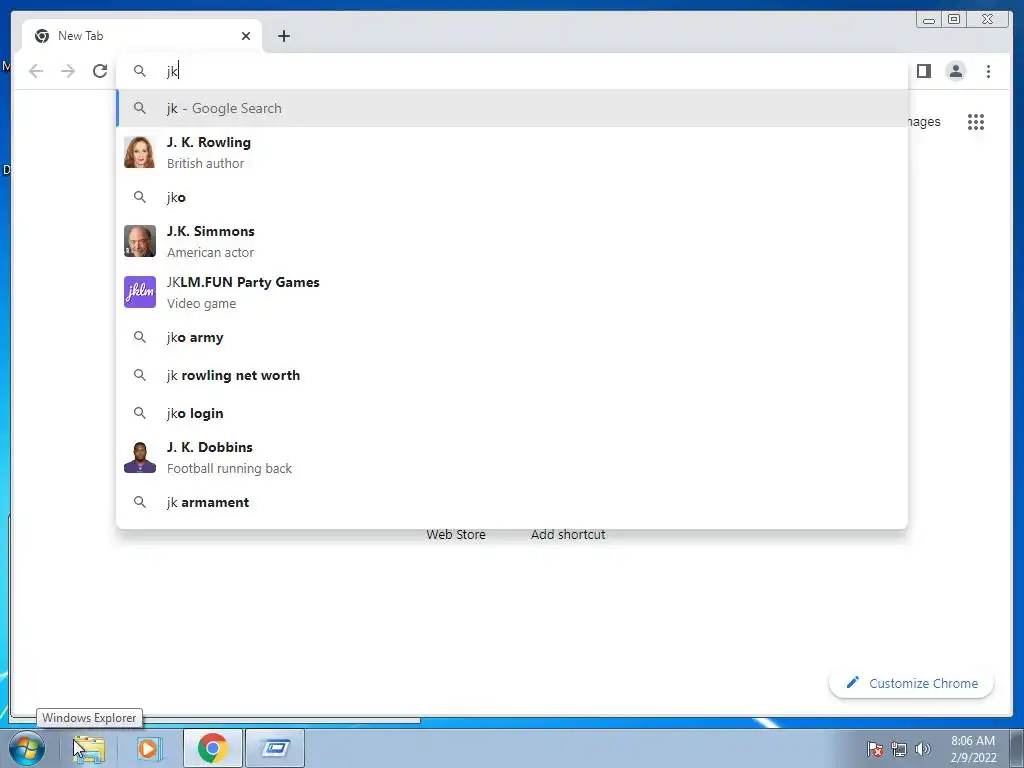1024x768 pixels.
Task: Click into the address bar with 'jk'
Action: 512,71
